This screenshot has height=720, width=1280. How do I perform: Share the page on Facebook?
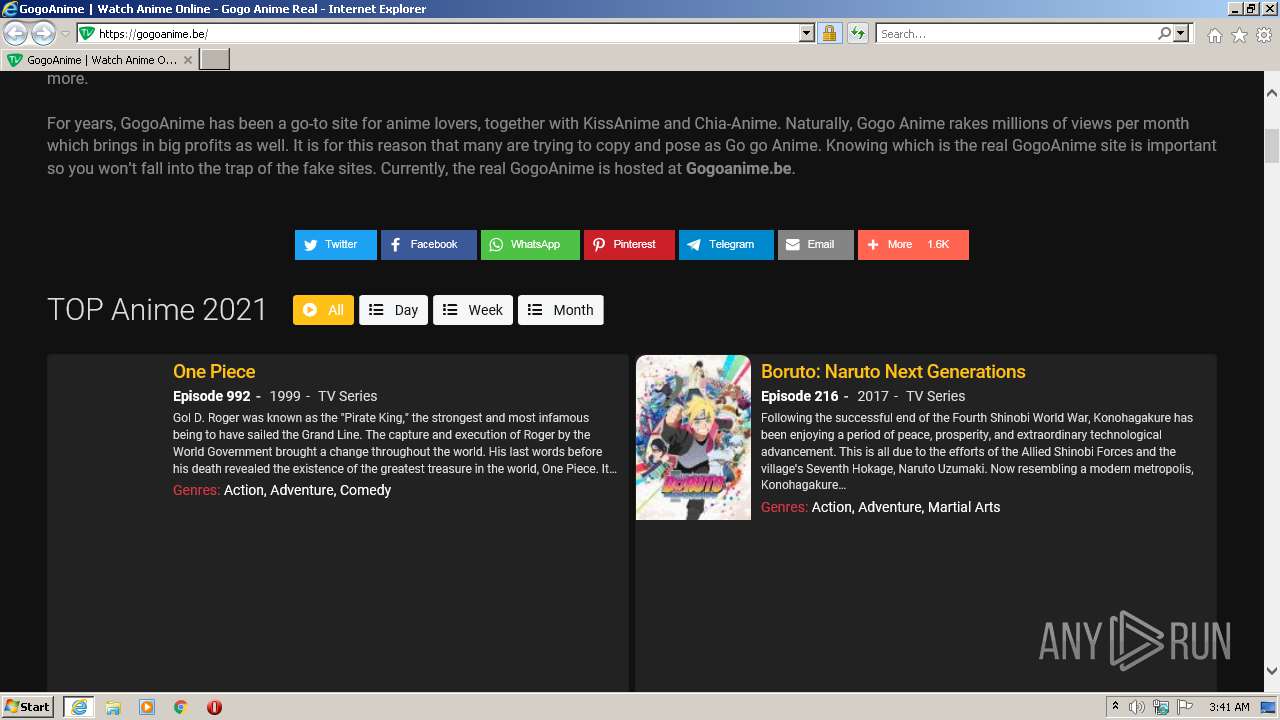point(429,245)
